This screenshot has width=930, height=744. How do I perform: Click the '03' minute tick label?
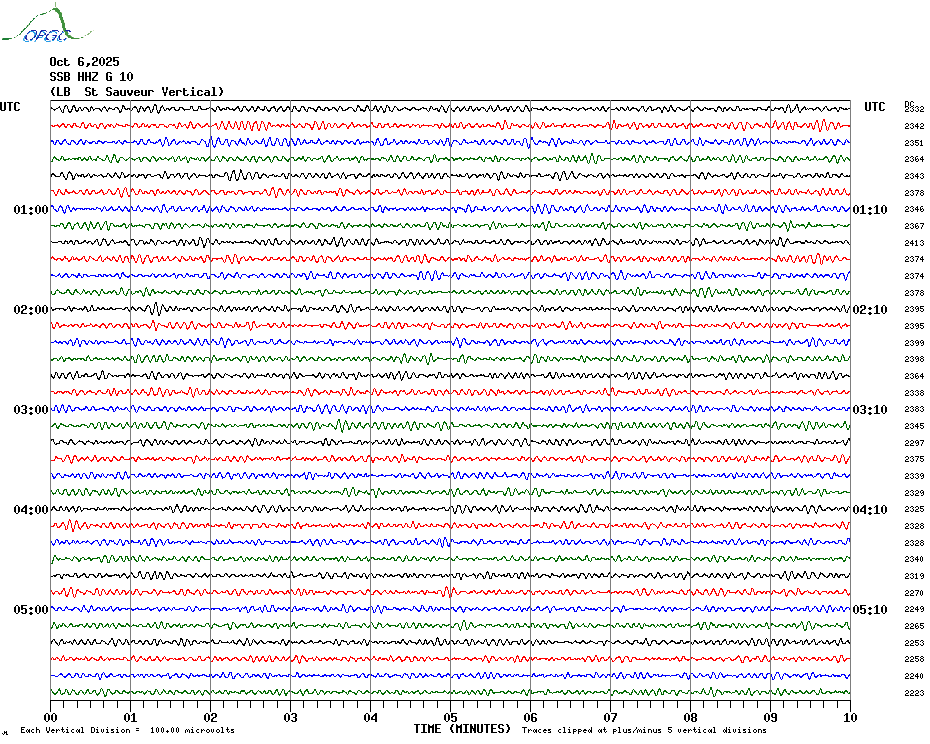coord(291,718)
